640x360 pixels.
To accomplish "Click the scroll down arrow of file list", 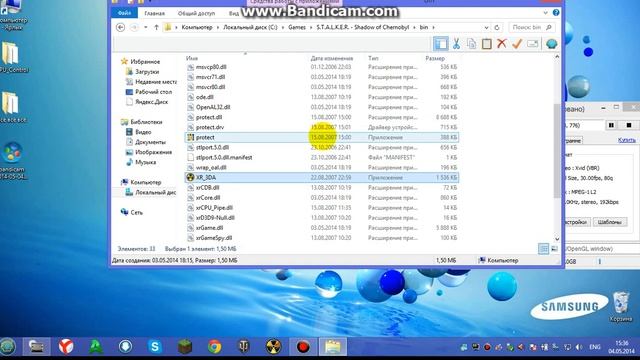I will point(557,239).
